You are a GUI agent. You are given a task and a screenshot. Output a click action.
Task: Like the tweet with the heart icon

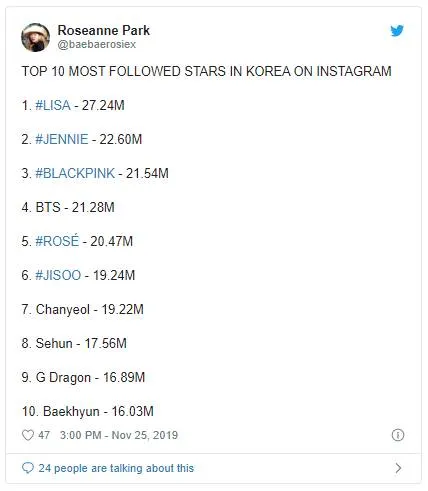[28, 435]
